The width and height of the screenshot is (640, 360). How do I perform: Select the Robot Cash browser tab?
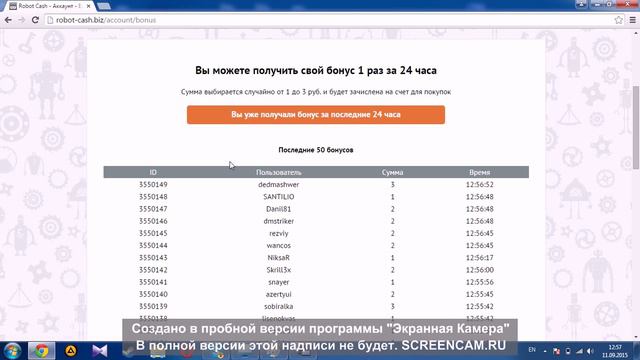pos(49,6)
